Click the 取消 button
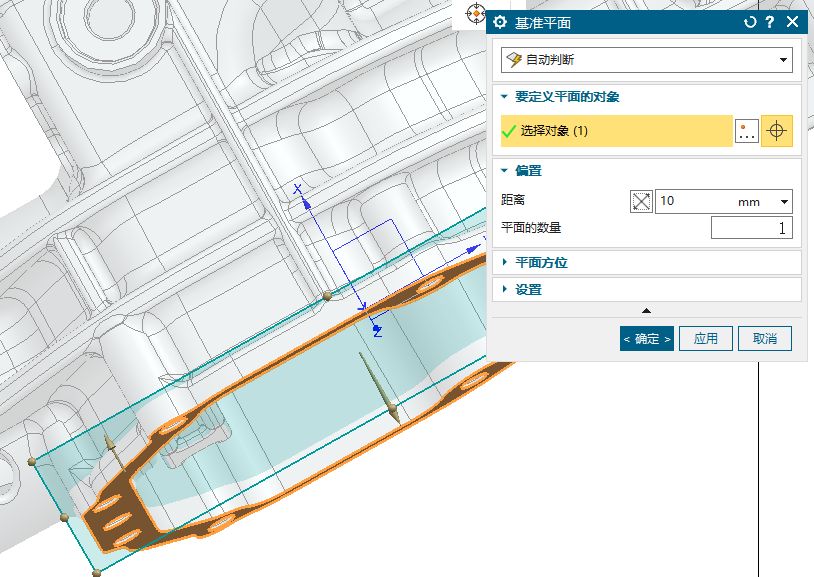 (765, 339)
